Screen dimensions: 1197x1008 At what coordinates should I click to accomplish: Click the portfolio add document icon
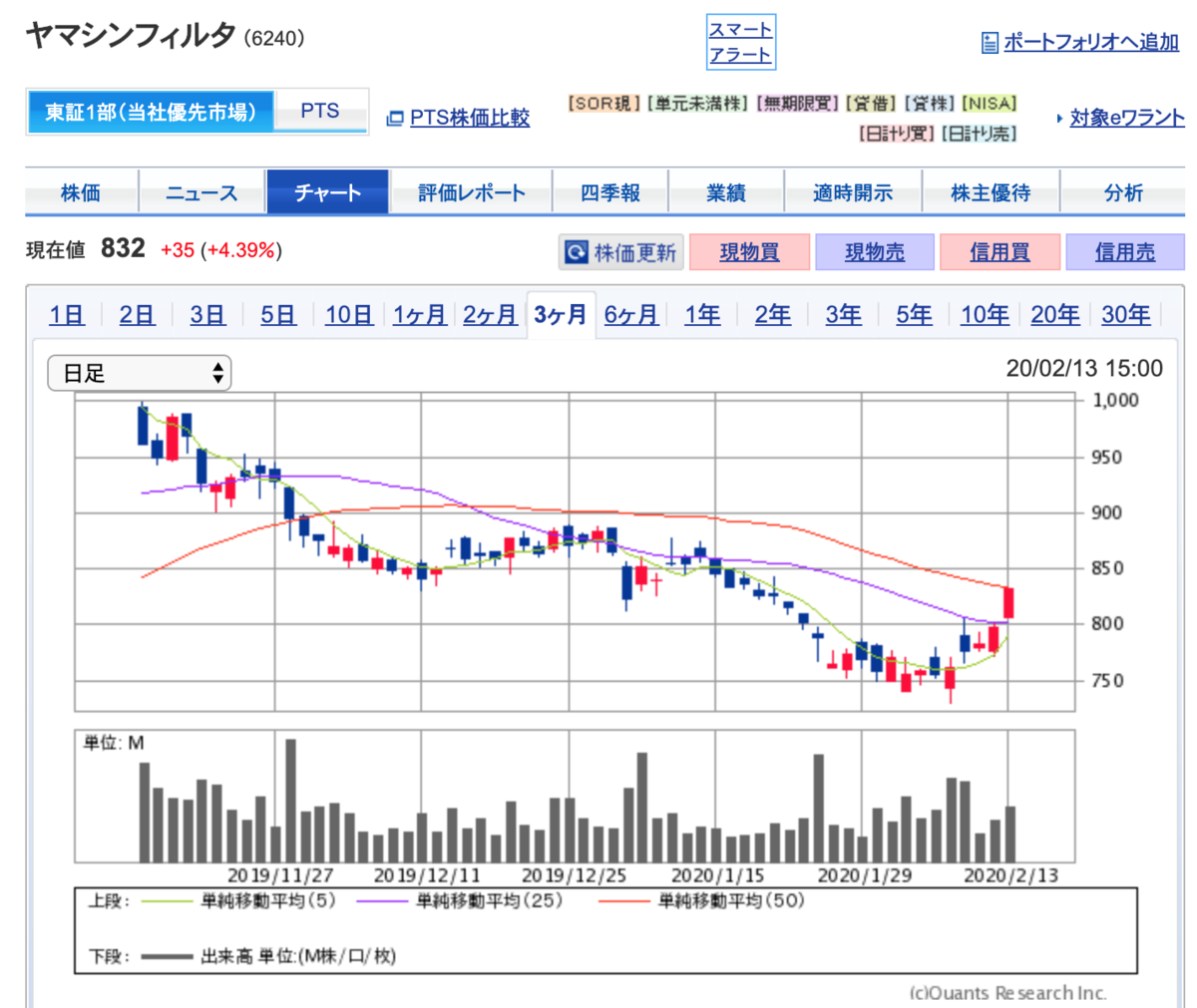click(x=990, y=42)
